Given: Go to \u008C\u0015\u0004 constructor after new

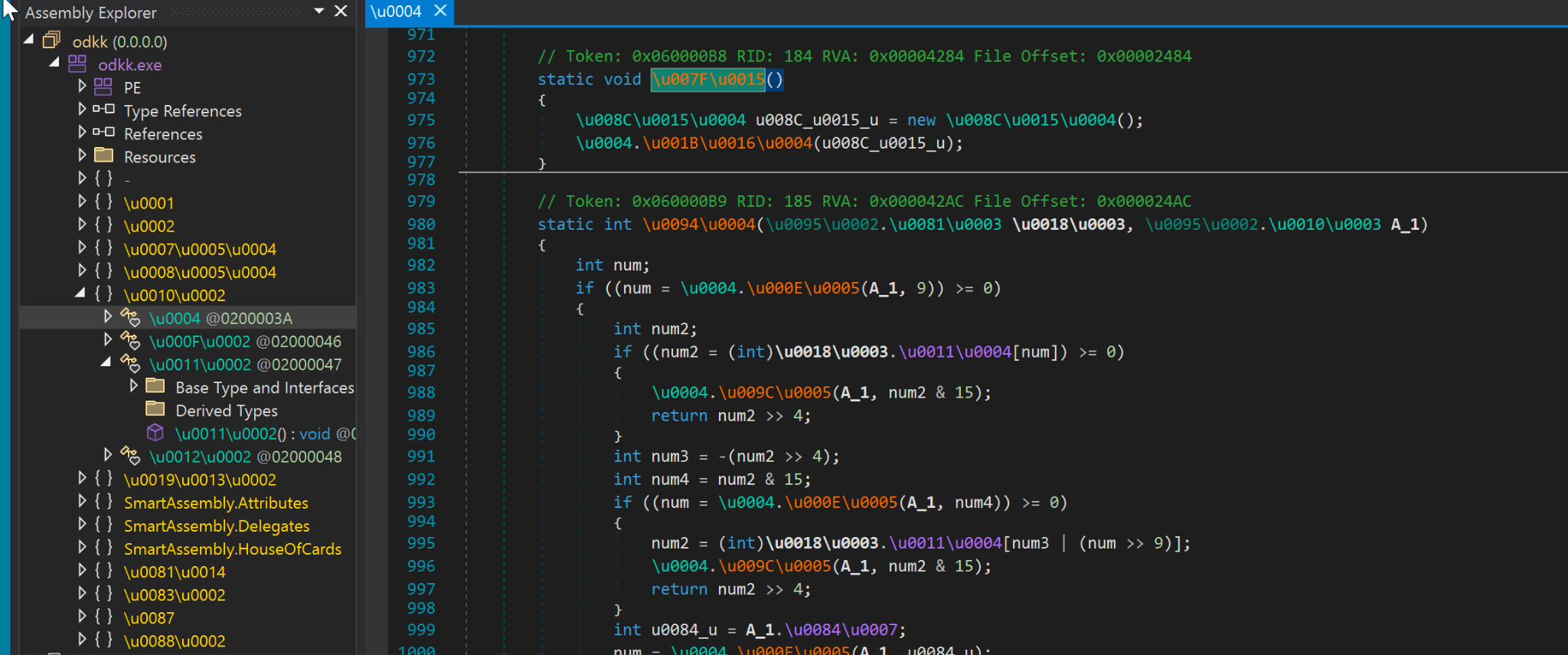Looking at the screenshot, I should 1031,120.
